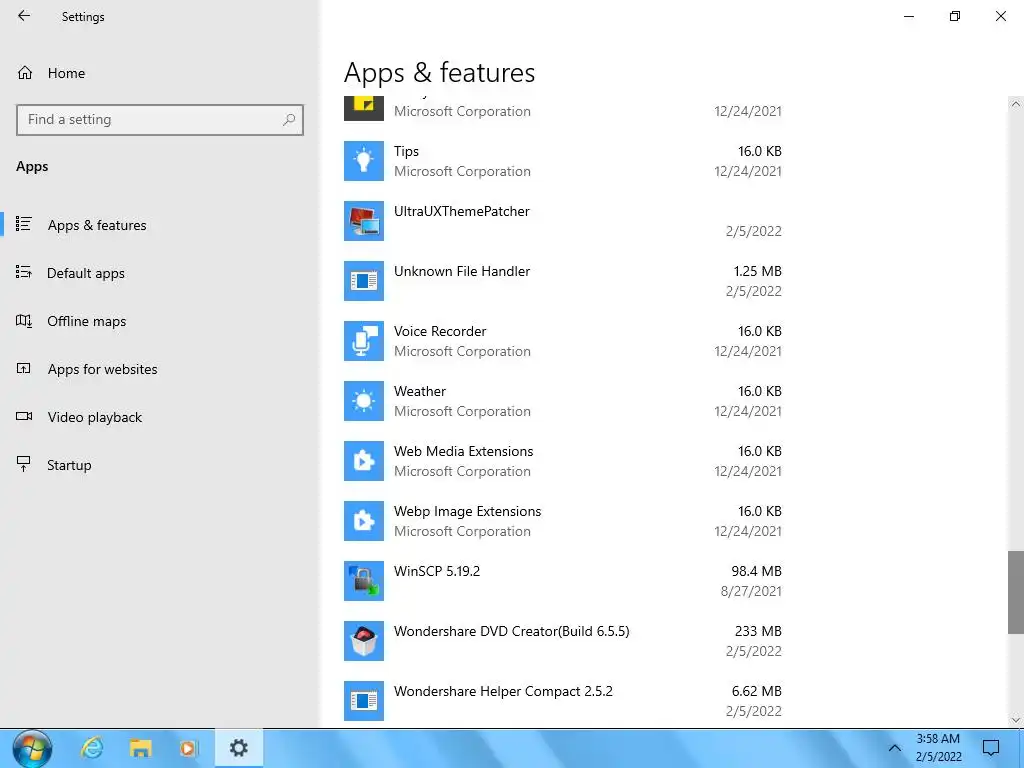1024x768 pixels.
Task: Click the 233 MB size value
Action: click(758, 632)
